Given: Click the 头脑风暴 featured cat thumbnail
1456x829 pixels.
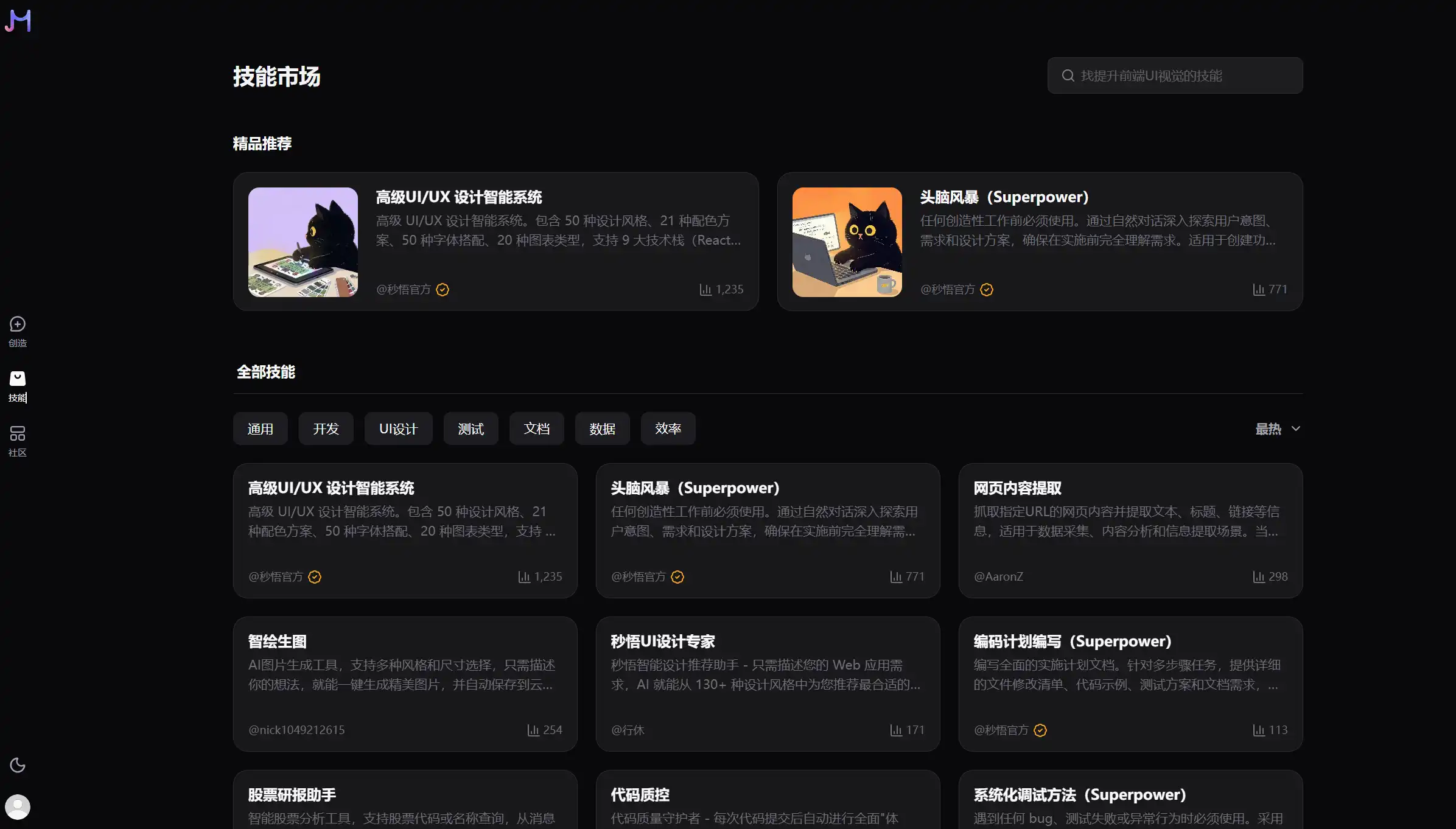Looking at the screenshot, I should [x=847, y=242].
